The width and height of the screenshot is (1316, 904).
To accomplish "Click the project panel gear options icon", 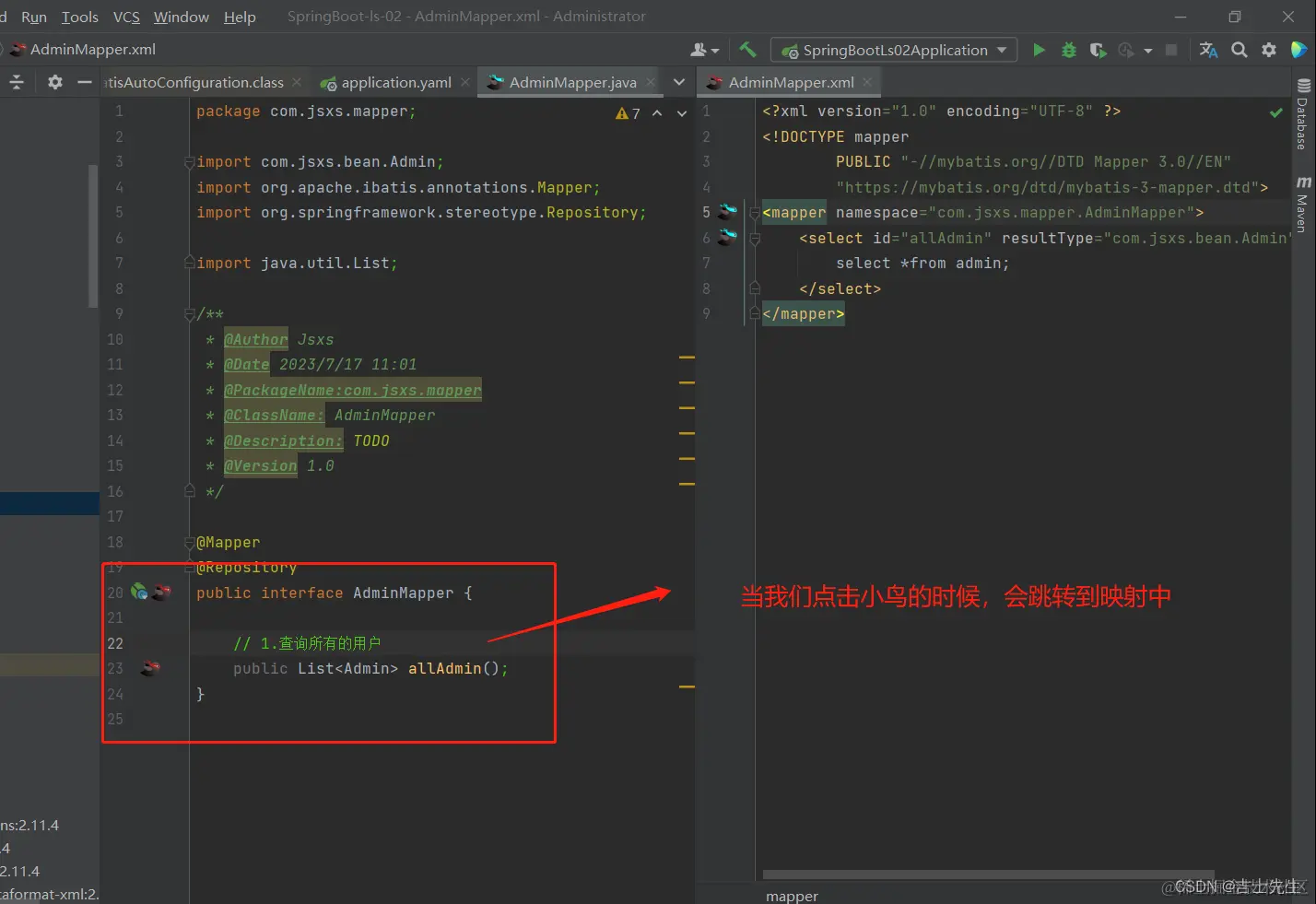I will [x=55, y=82].
